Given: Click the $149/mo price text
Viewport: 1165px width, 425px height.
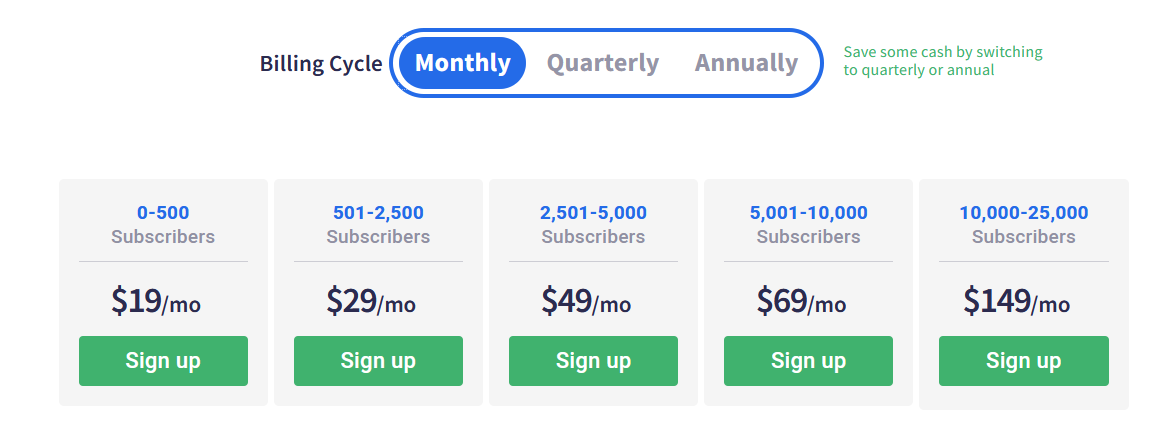Looking at the screenshot, I should pyautogui.click(x=1016, y=301).
